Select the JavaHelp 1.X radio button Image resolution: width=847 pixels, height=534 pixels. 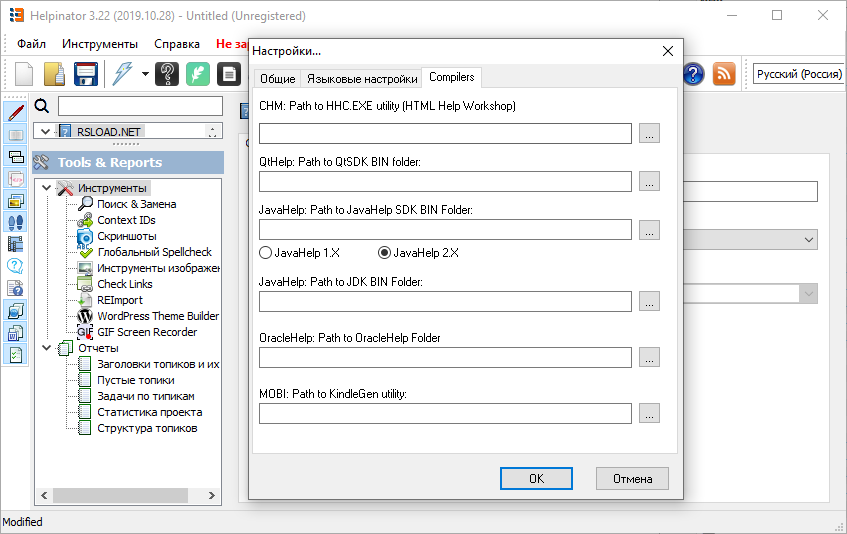[266, 253]
